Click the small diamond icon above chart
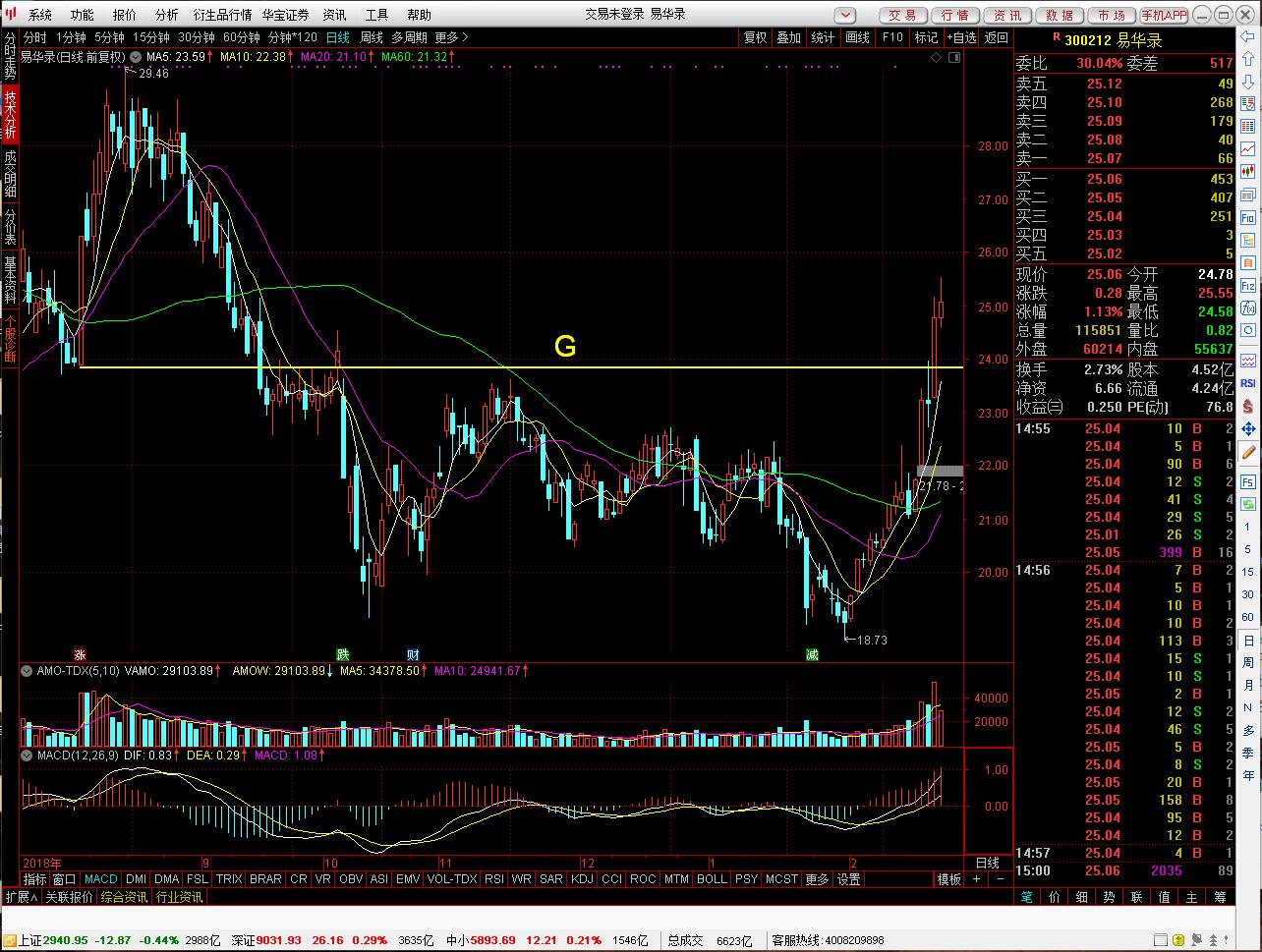The image size is (1262, 952). point(938,57)
